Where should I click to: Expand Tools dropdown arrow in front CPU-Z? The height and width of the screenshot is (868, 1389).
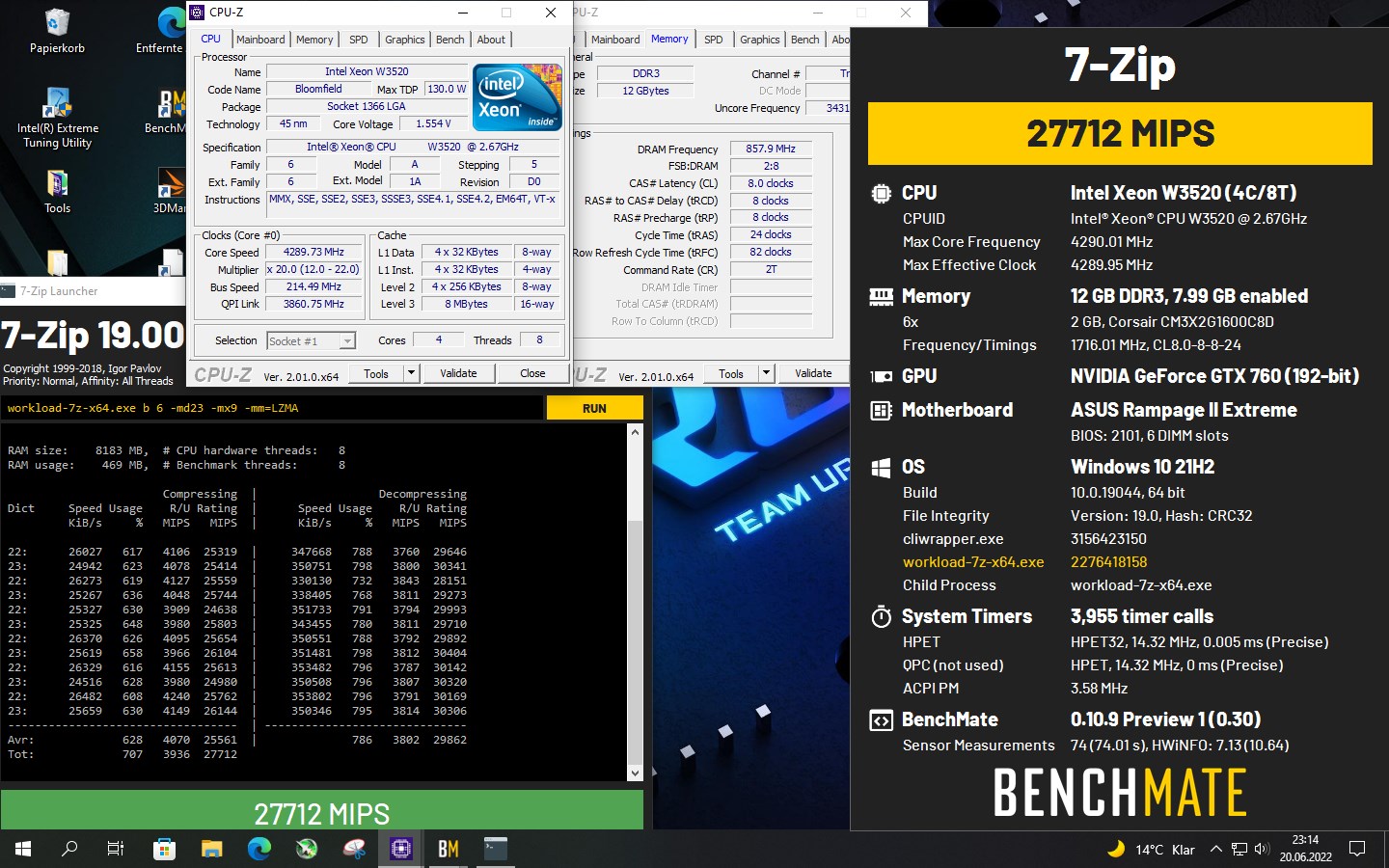[411, 374]
